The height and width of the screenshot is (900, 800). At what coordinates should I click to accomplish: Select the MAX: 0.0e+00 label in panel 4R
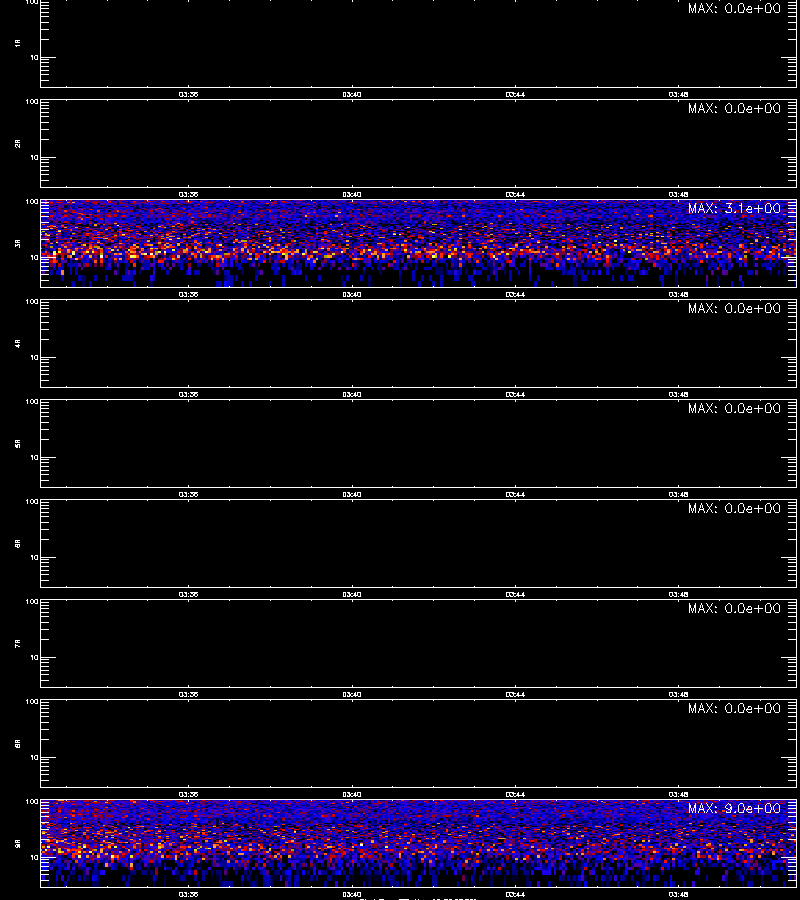click(x=734, y=308)
